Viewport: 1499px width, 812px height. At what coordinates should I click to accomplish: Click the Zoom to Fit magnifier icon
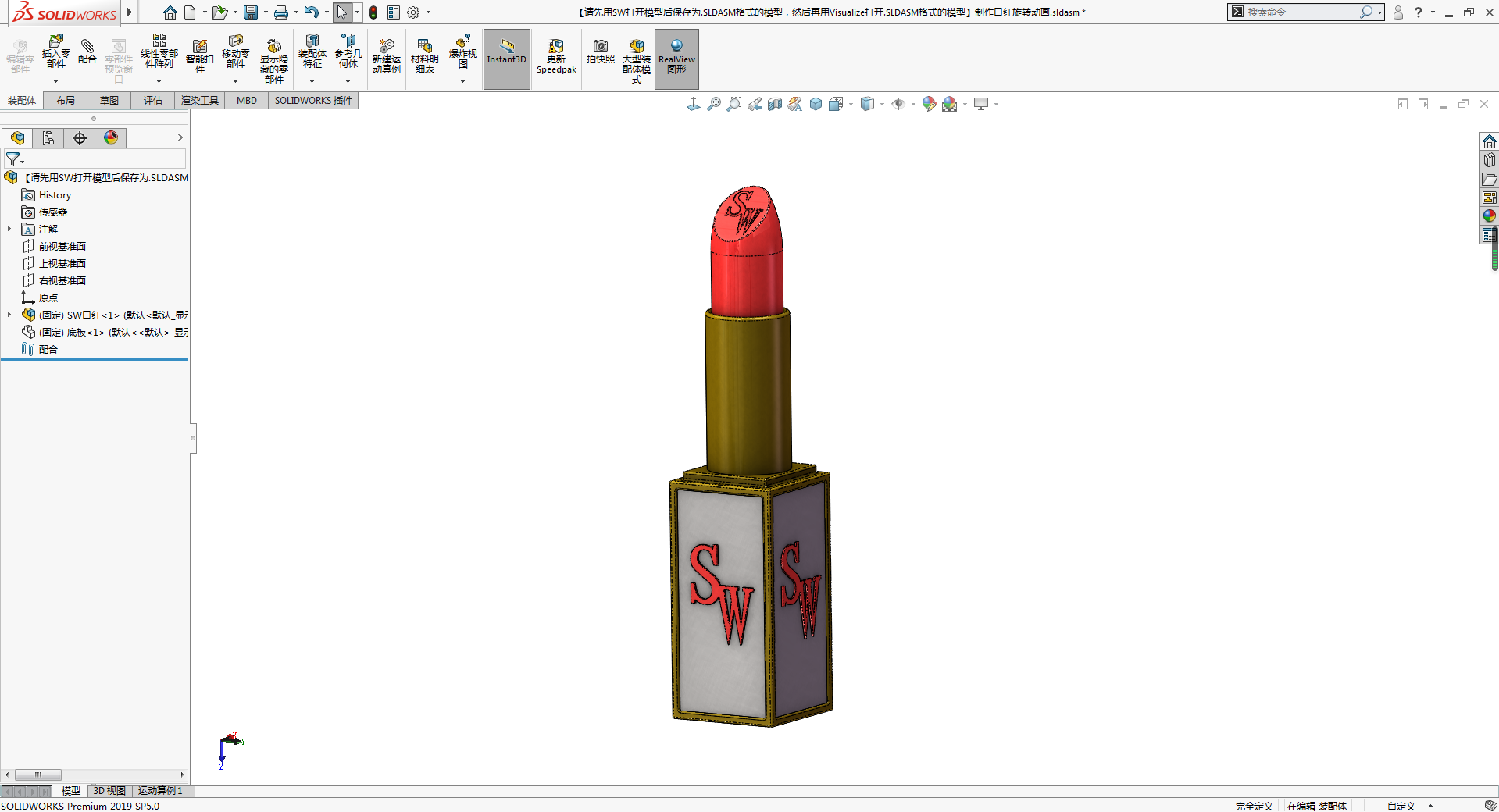point(714,104)
